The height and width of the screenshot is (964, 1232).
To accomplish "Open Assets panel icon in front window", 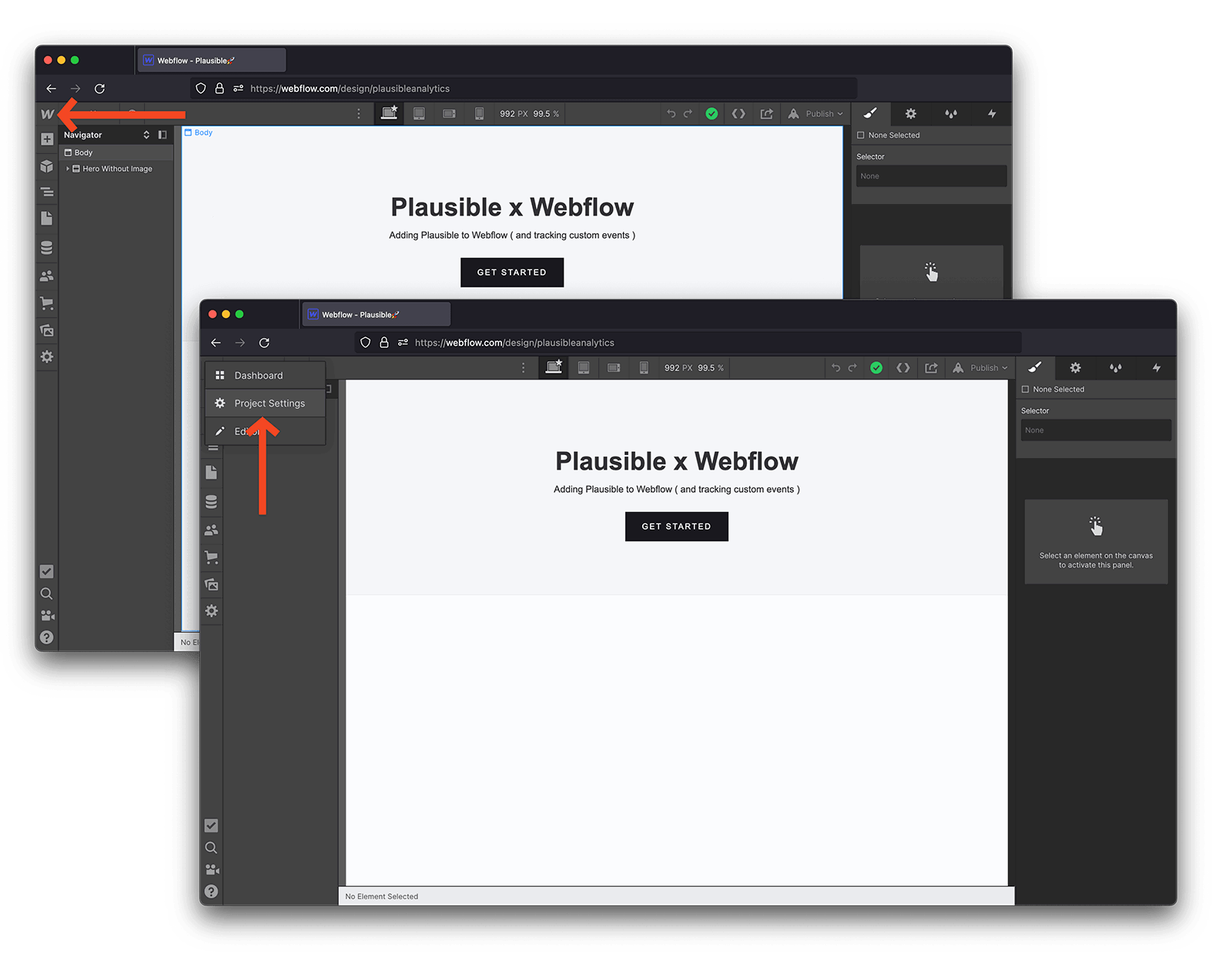I will point(212,584).
